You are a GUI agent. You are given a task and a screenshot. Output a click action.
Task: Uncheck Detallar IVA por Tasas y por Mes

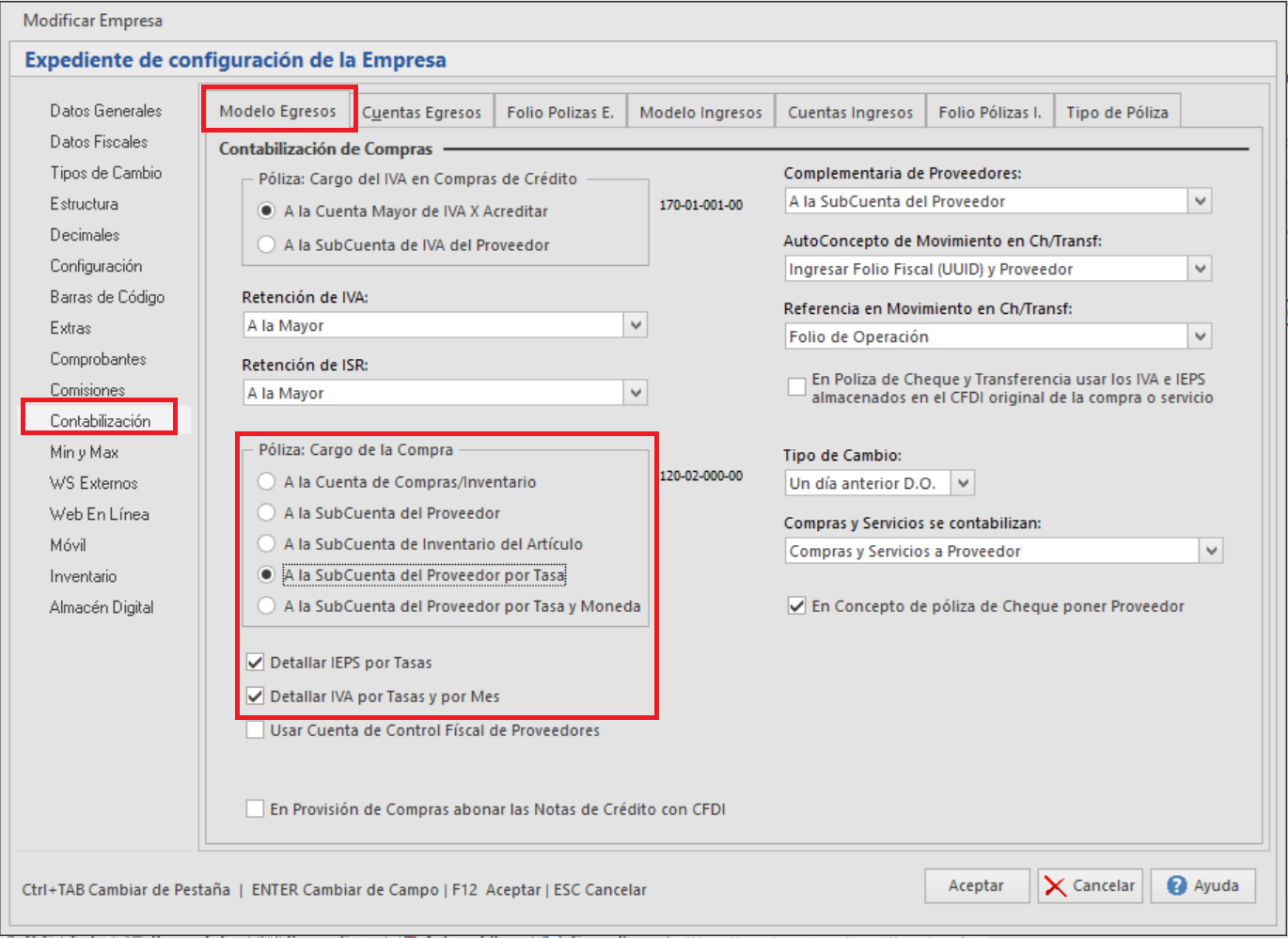pos(255,696)
